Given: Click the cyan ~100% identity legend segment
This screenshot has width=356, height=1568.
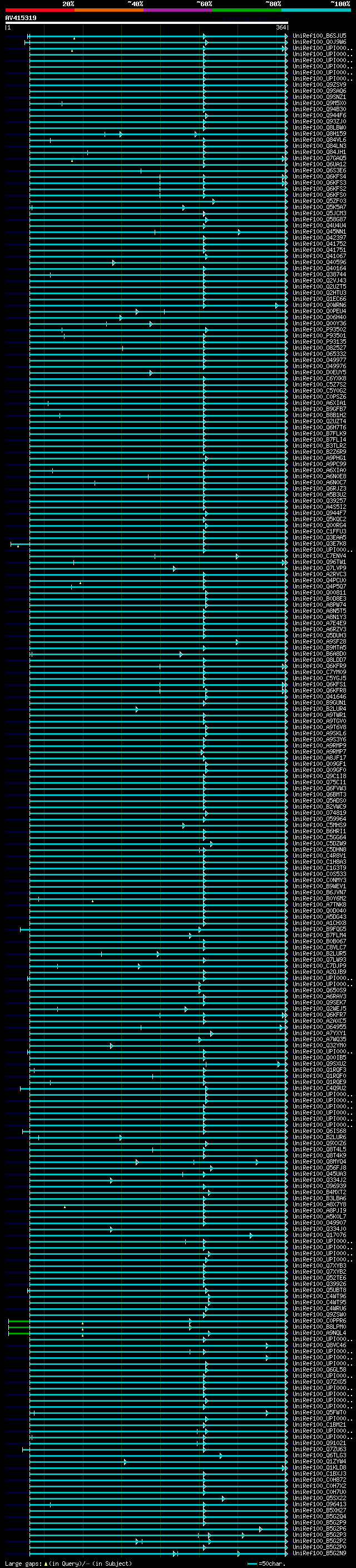Looking at the screenshot, I should [316, 10].
